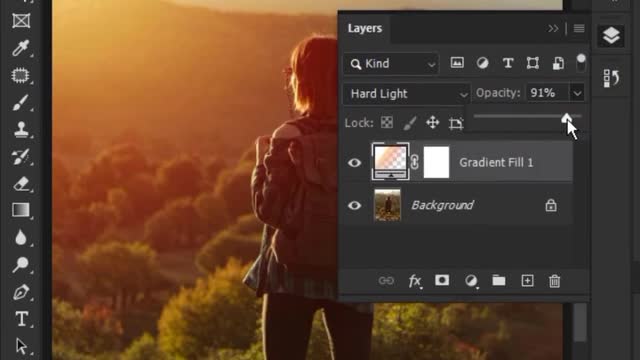This screenshot has width=640, height=360.
Task: Select the Eraser tool
Action: click(x=21, y=184)
